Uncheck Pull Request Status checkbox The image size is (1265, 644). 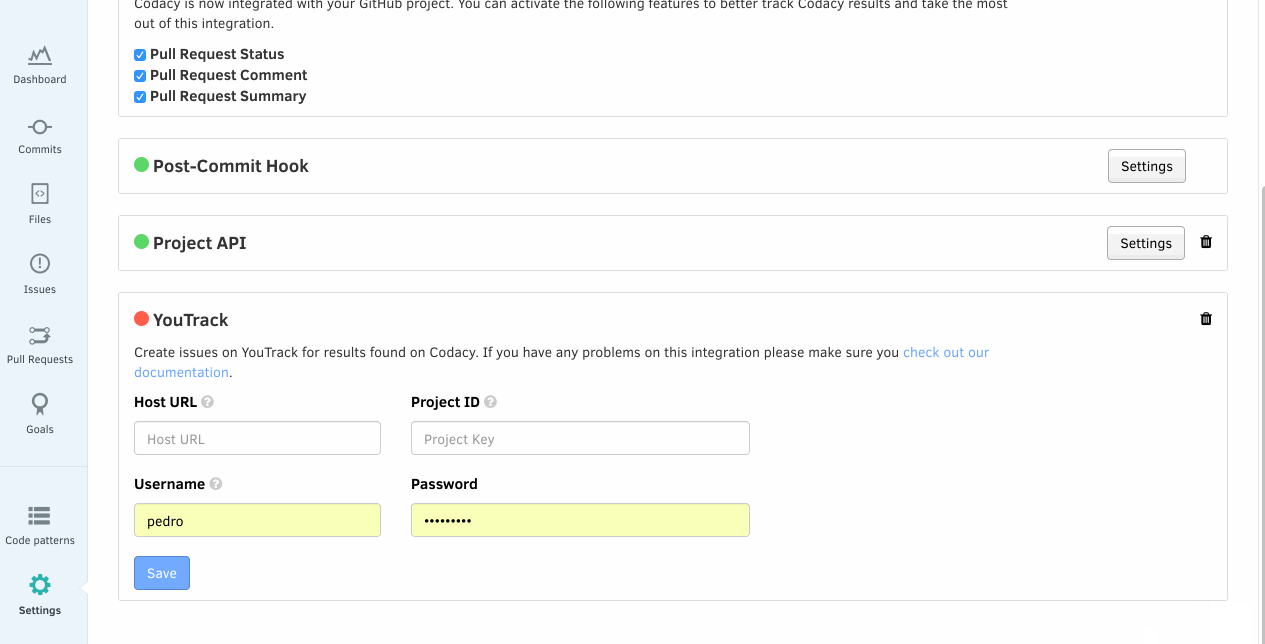[x=140, y=55]
